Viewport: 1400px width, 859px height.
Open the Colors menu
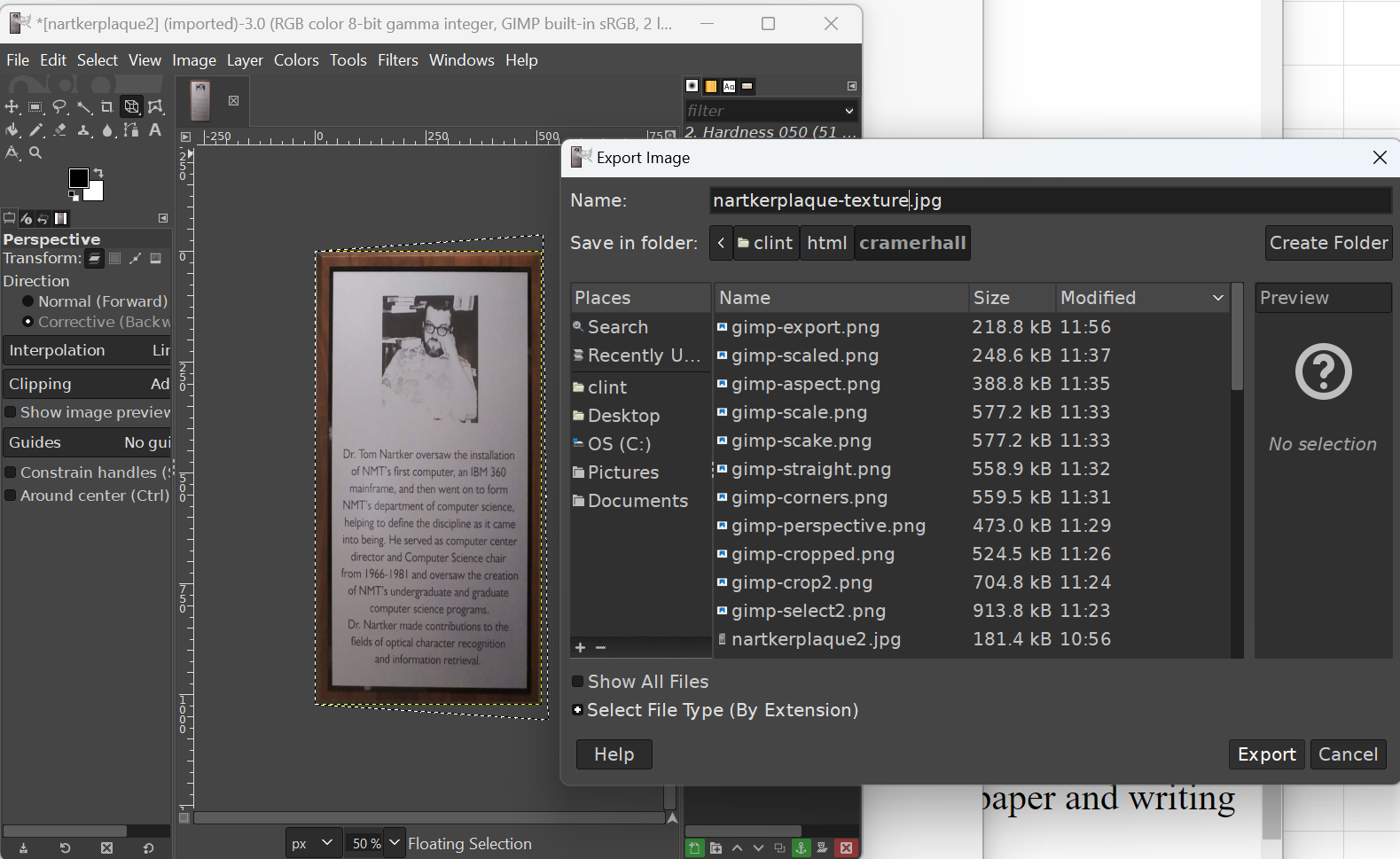coord(295,60)
